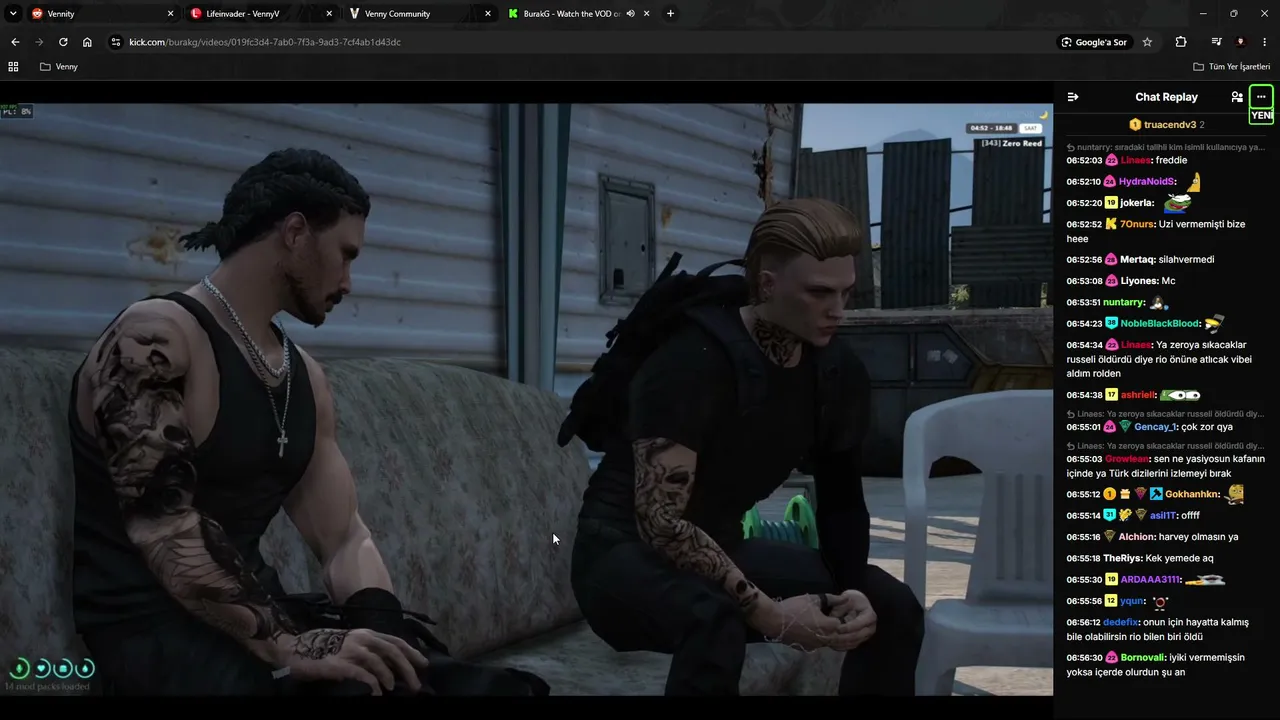Open Growlean username in chat
Screen dimensions: 1280x720
pyautogui.click(x=1127, y=459)
